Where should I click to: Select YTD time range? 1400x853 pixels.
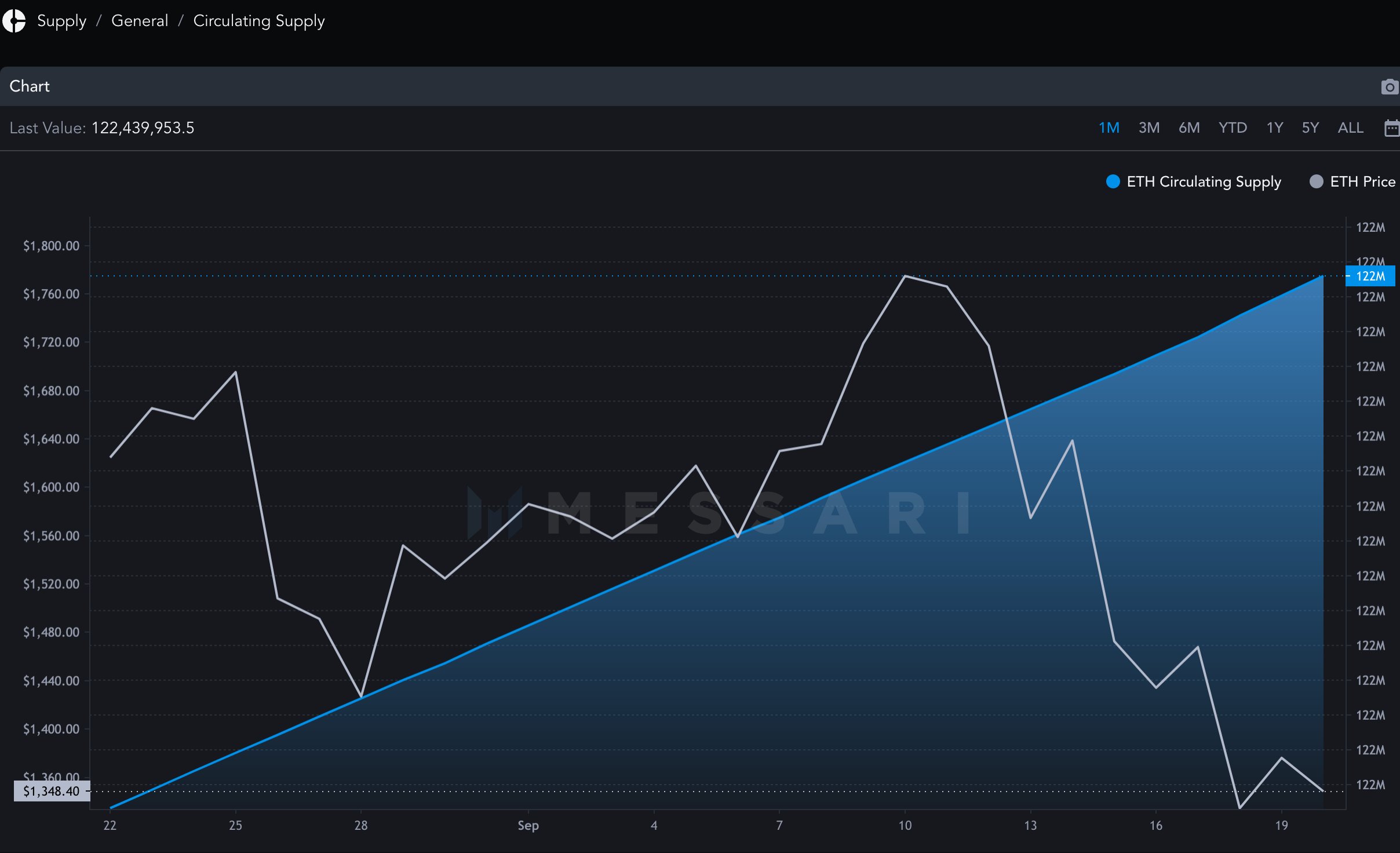1232,128
